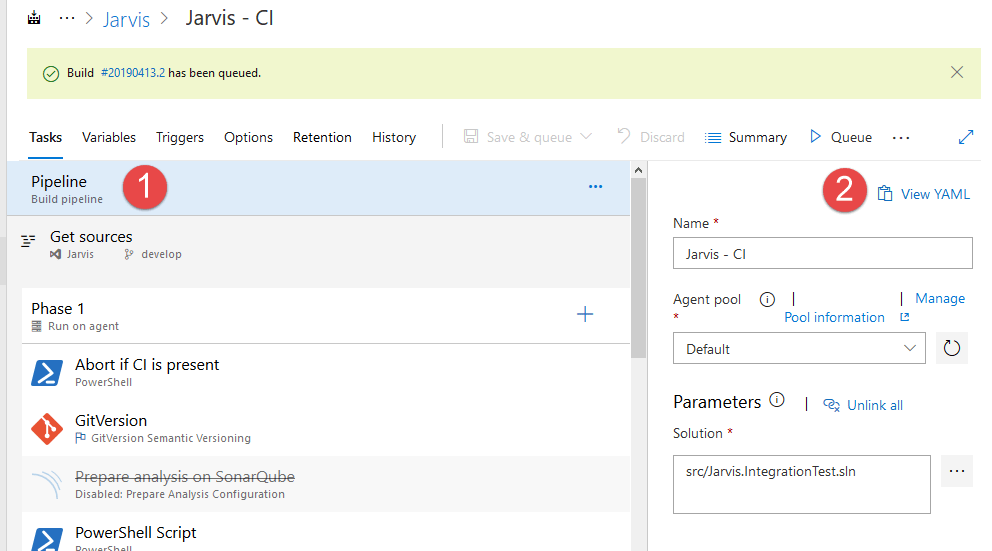This screenshot has height=551, width=992.
Task: Click the Save & queue floppy icon
Action: click(471, 137)
